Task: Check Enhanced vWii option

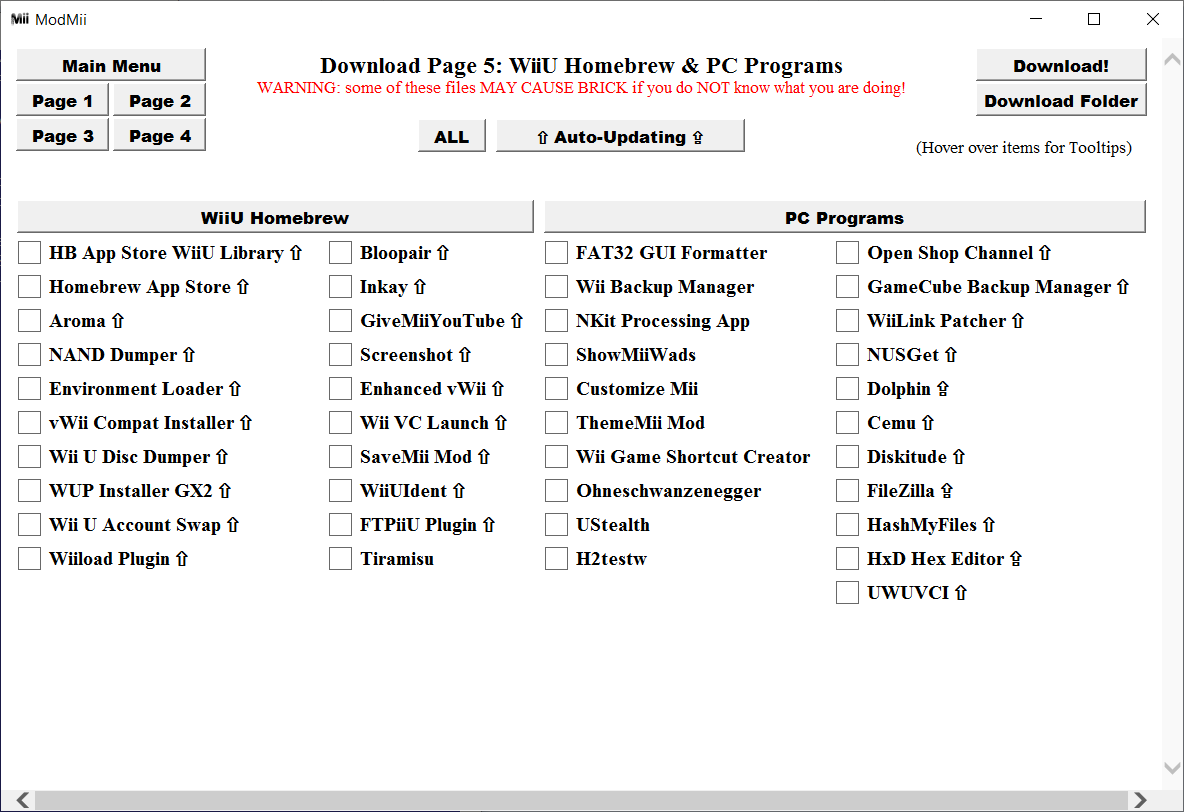Action: coord(341,389)
